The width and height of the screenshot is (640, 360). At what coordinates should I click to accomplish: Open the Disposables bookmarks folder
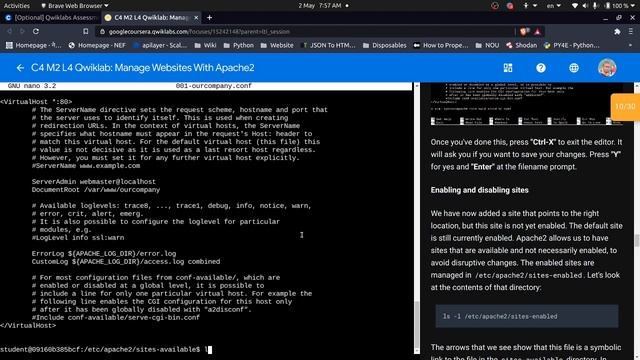pos(384,45)
